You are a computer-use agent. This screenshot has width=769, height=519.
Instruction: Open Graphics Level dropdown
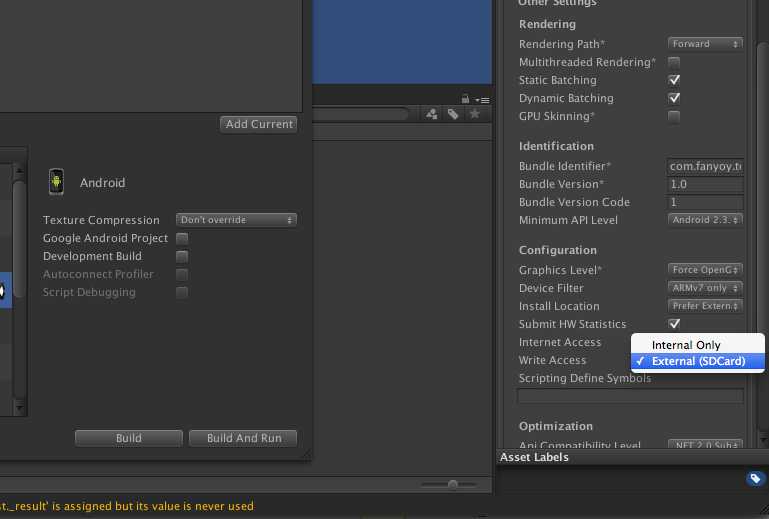(x=705, y=270)
